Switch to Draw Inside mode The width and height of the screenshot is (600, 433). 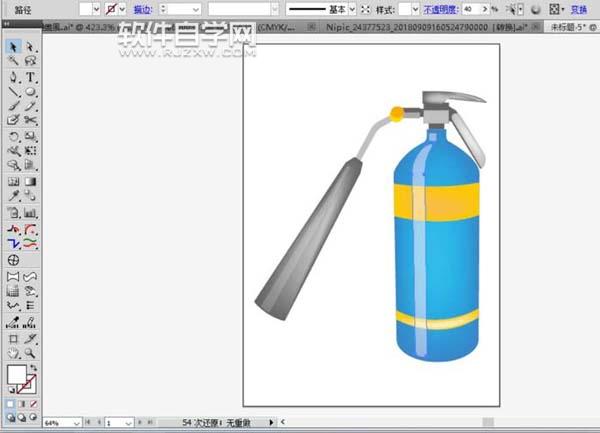click(x=33, y=417)
